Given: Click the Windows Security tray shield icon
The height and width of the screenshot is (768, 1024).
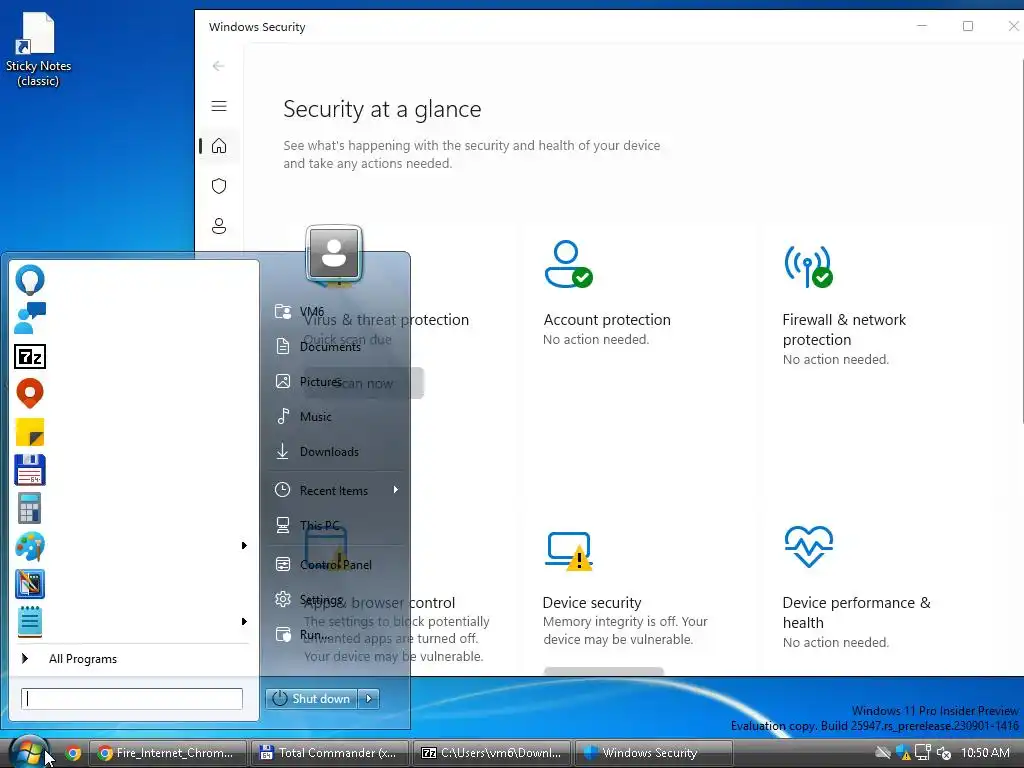Looking at the screenshot, I should [904, 753].
